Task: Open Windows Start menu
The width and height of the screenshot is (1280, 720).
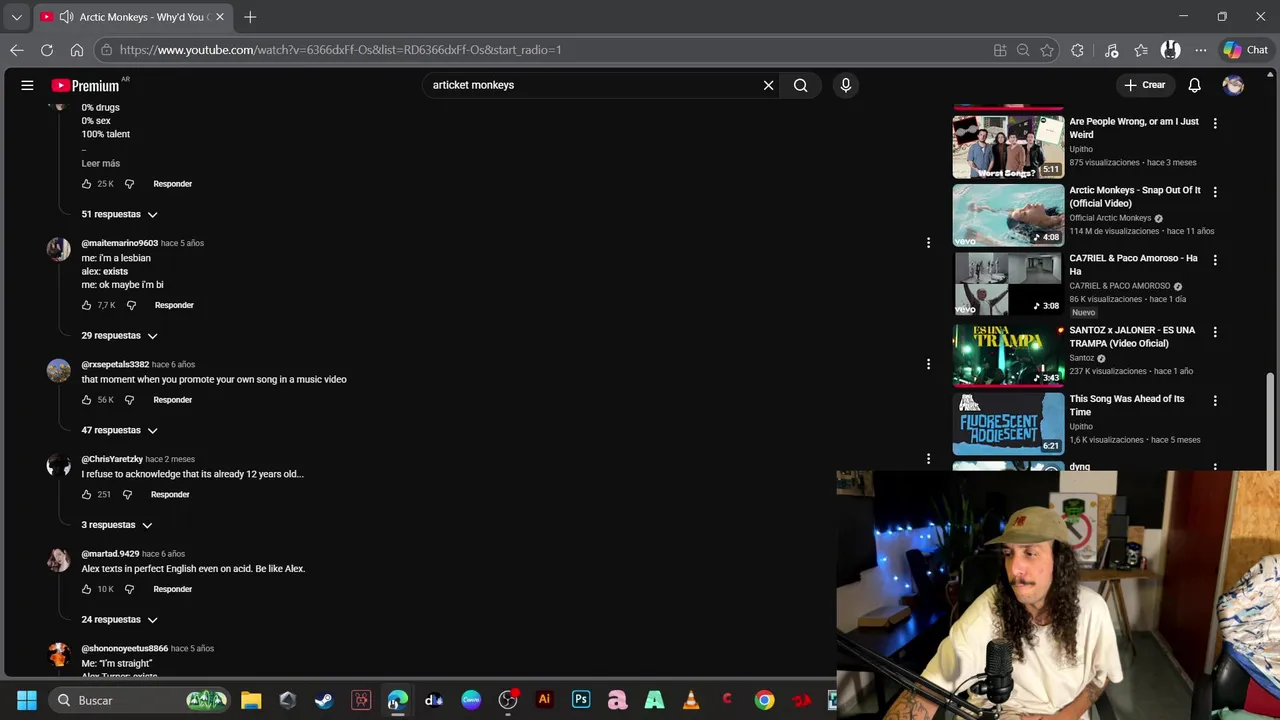Action: pos(27,700)
